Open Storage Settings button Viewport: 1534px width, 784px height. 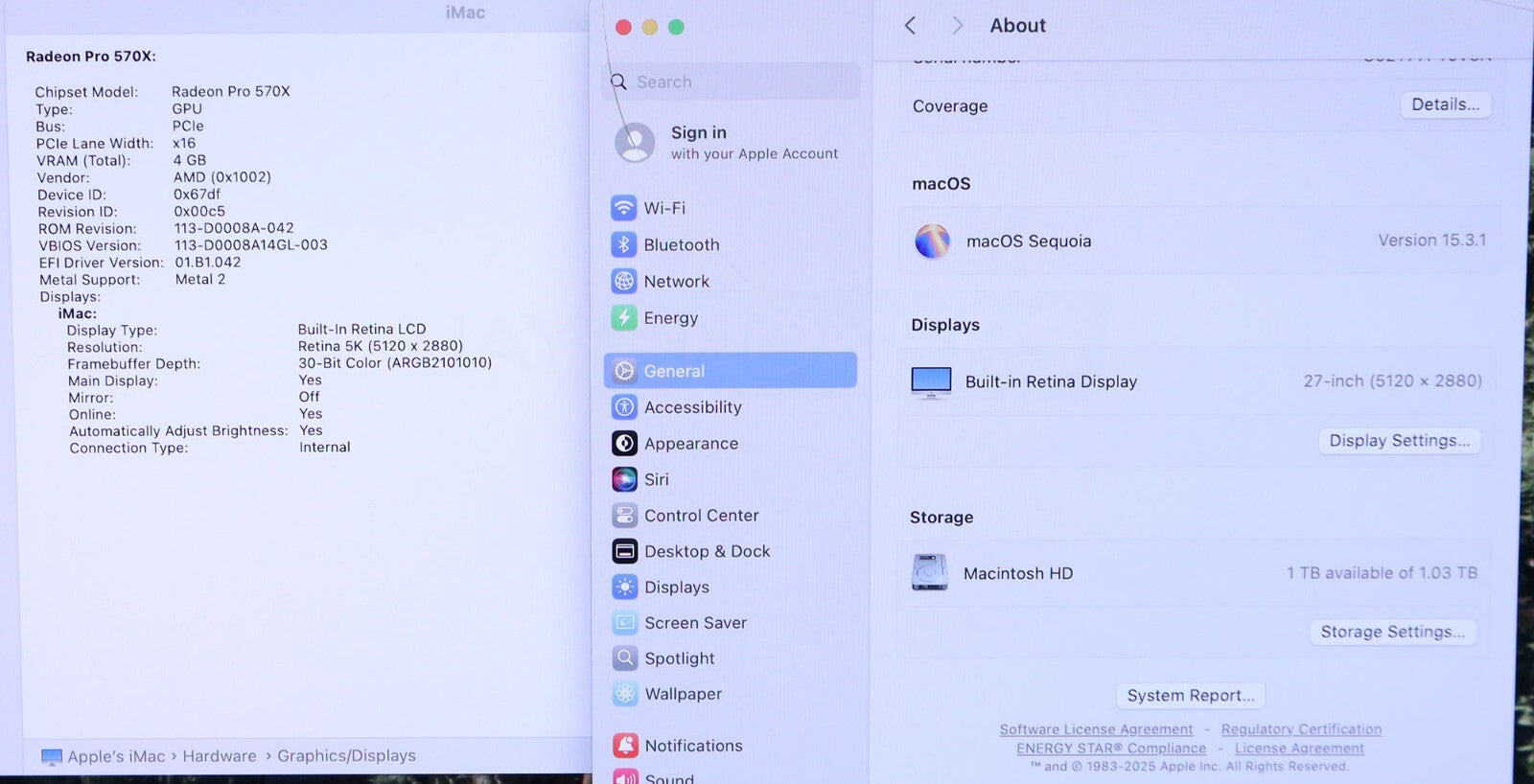(1392, 632)
